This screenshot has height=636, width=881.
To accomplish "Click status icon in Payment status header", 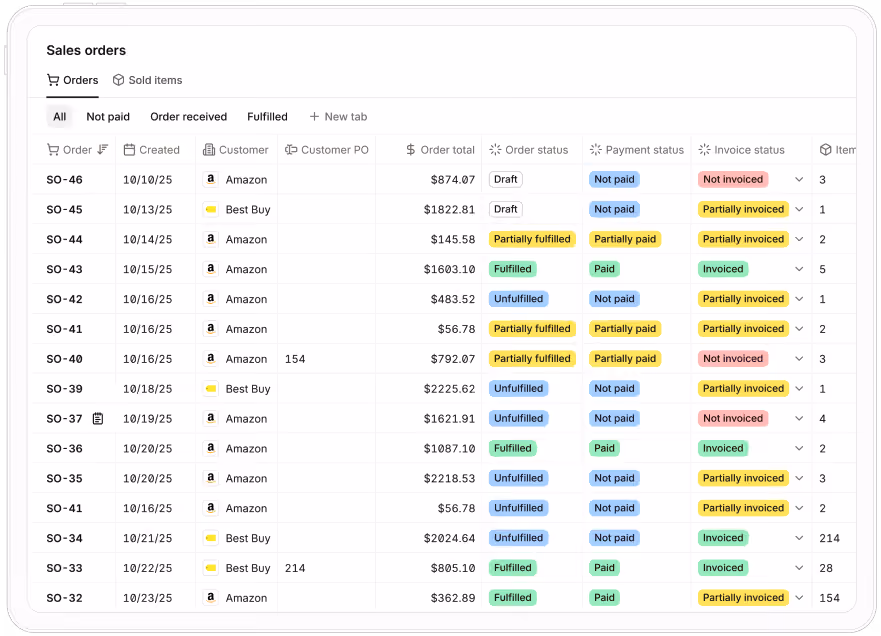I will point(596,149).
